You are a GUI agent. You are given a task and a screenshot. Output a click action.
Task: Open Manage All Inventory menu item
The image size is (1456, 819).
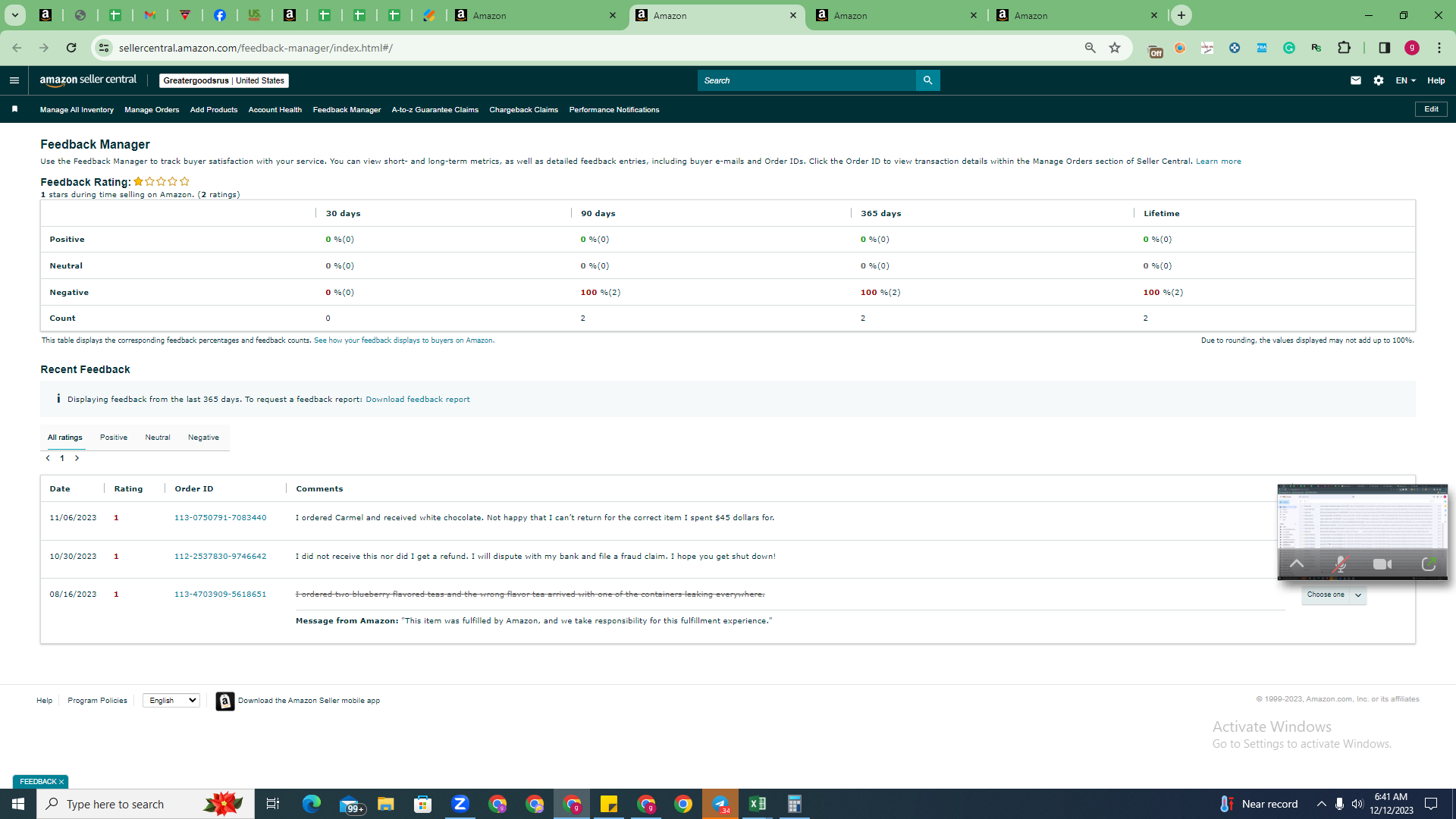click(77, 110)
